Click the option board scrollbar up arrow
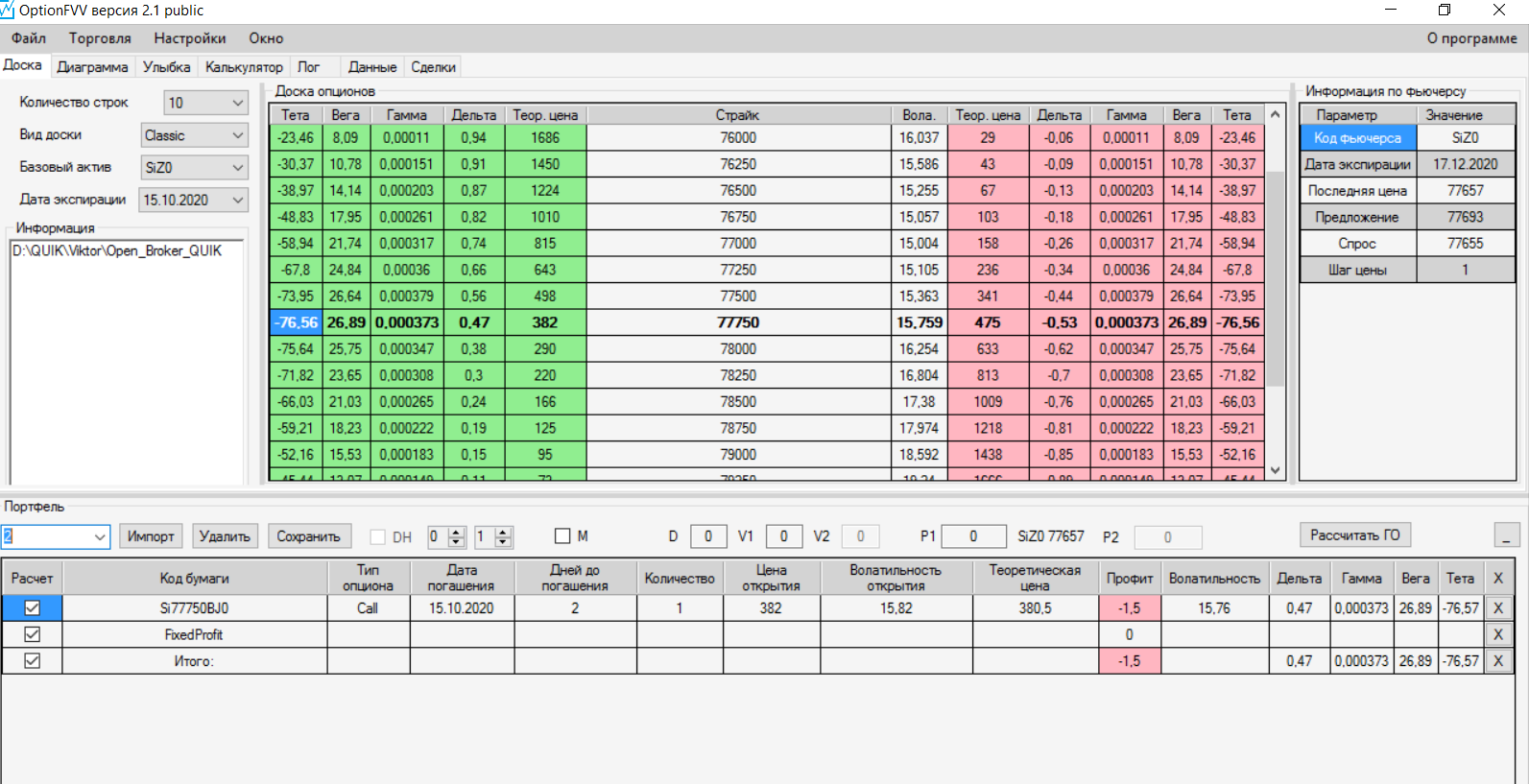The height and width of the screenshot is (784, 1529). pyautogui.click(x=1276, y=114)
